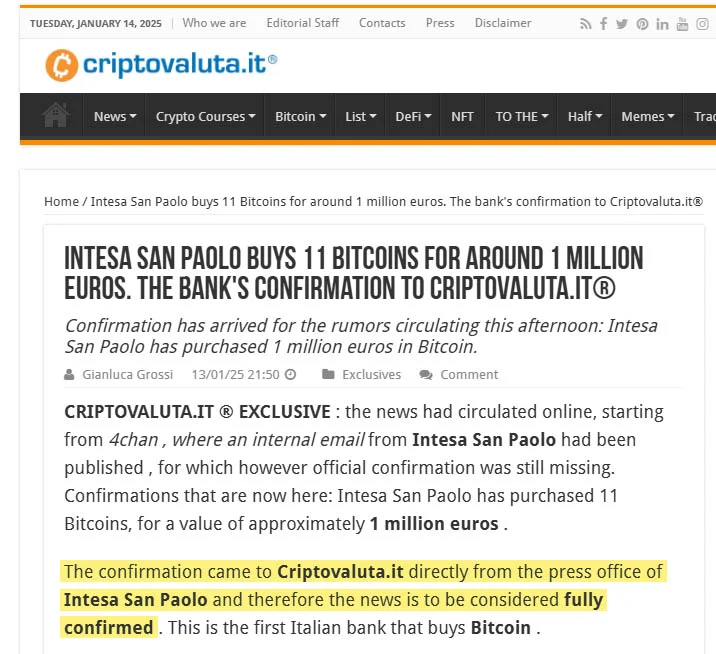Open the Instagram icon
Screen dimensions: 716x654
(x=702, y=24)
